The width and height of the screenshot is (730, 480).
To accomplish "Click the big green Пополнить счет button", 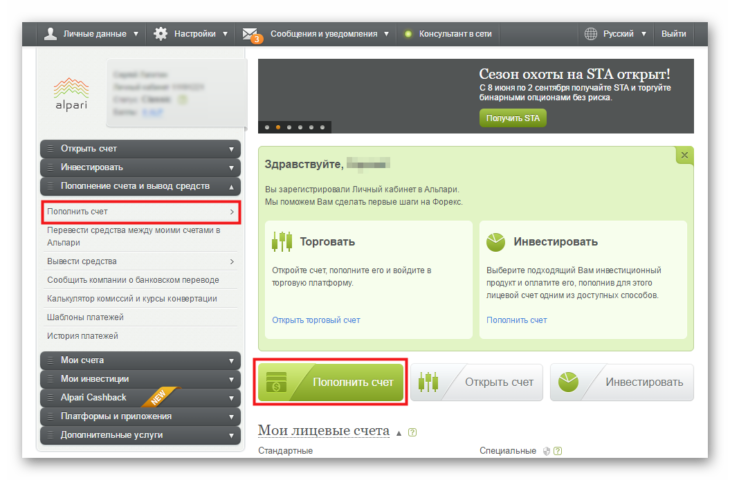I will coord(331,382).
